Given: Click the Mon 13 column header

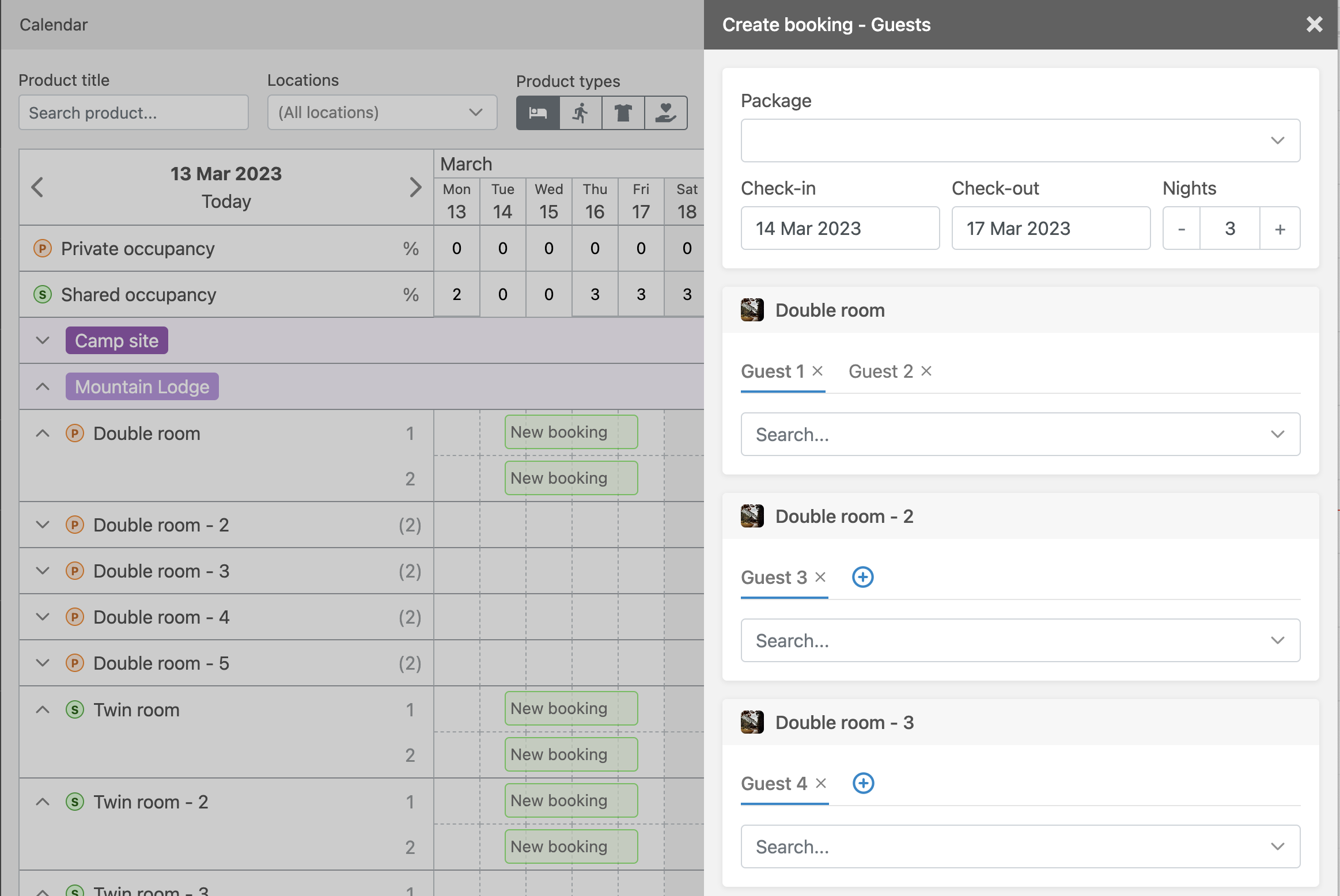Looking at the screenshot, I should point(457,202).
